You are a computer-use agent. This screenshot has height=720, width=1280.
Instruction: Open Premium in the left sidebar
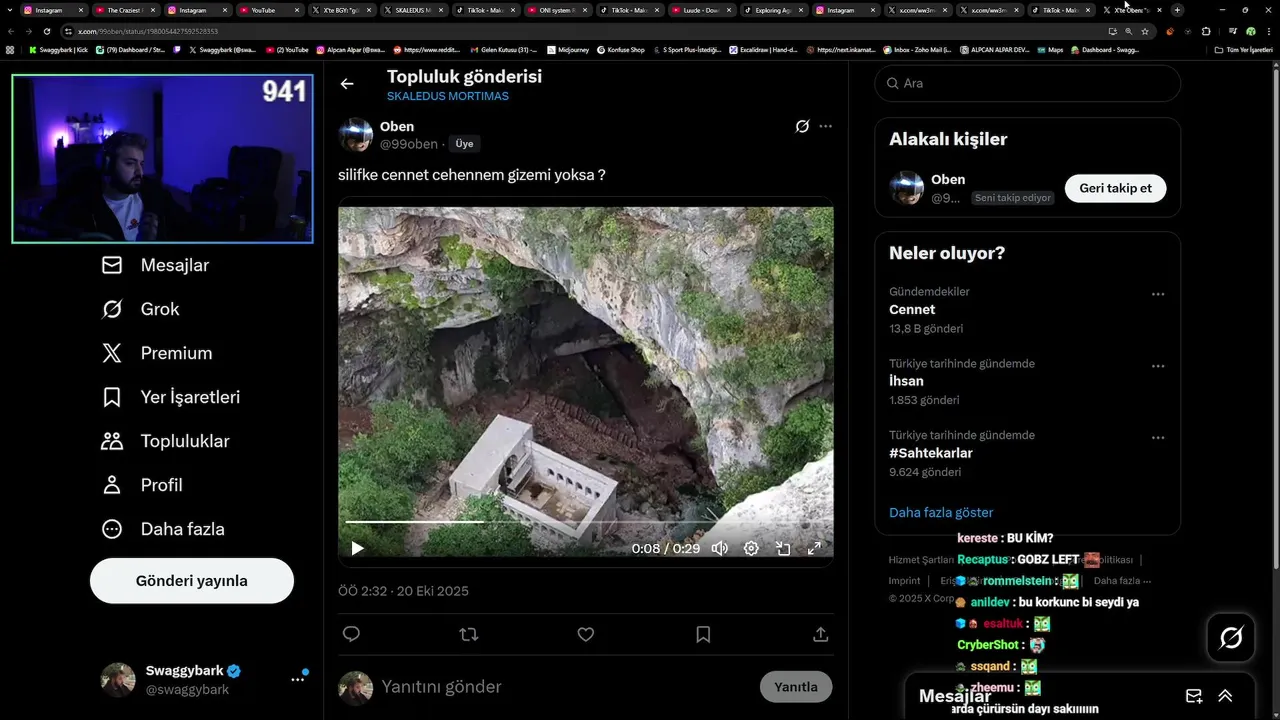click(157, 353)
